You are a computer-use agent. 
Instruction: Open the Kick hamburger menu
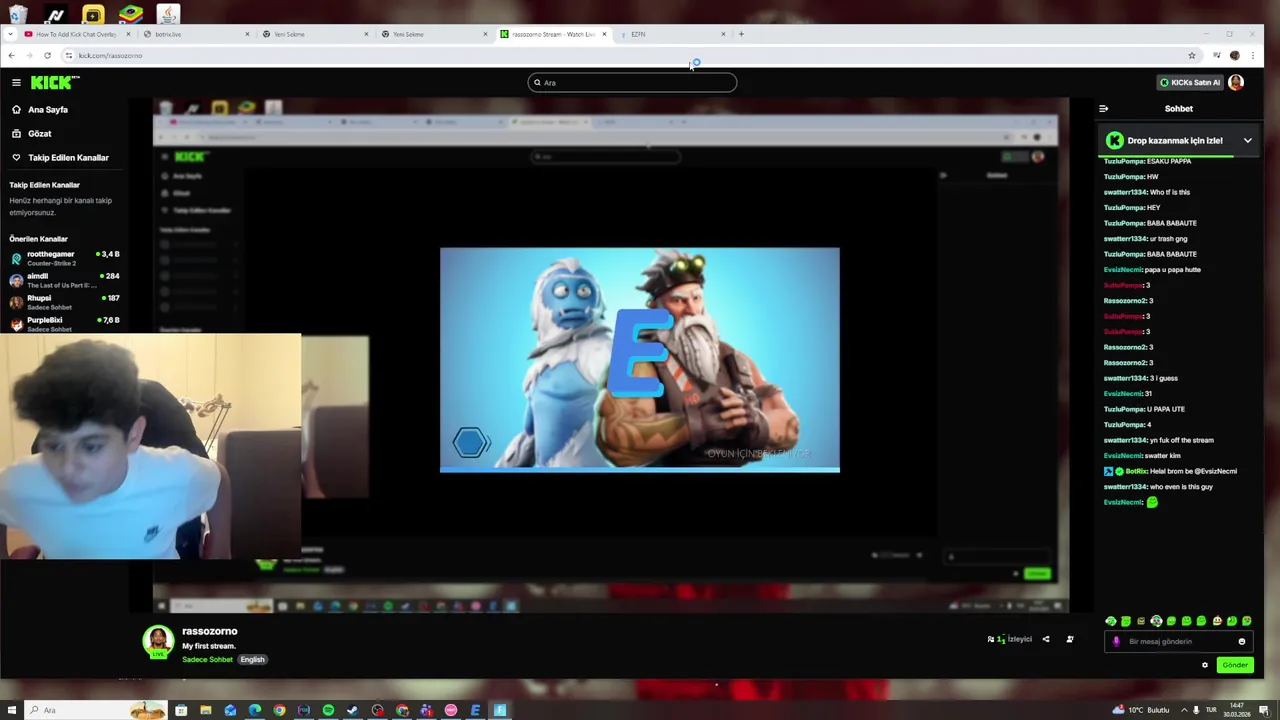click(x=16, y=82)
